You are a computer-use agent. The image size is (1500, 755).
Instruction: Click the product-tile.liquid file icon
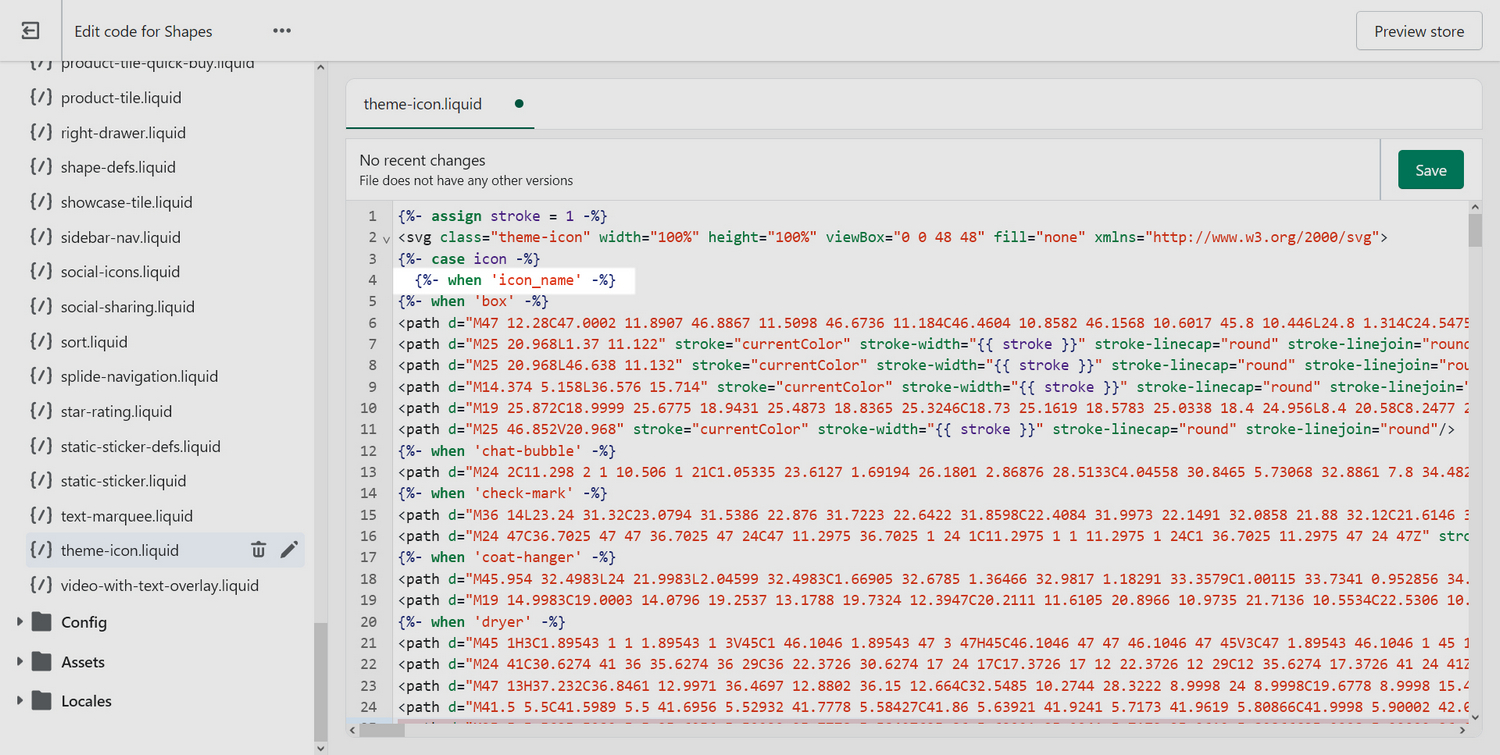coord(40,97)
